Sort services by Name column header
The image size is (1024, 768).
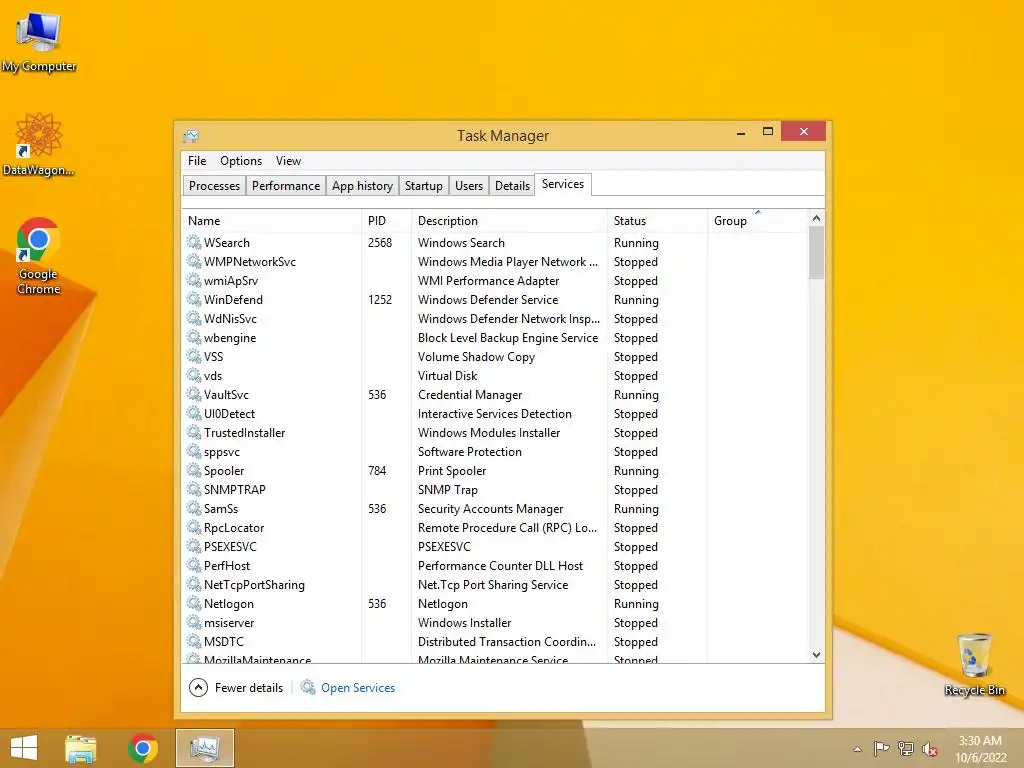coord(271,221)
